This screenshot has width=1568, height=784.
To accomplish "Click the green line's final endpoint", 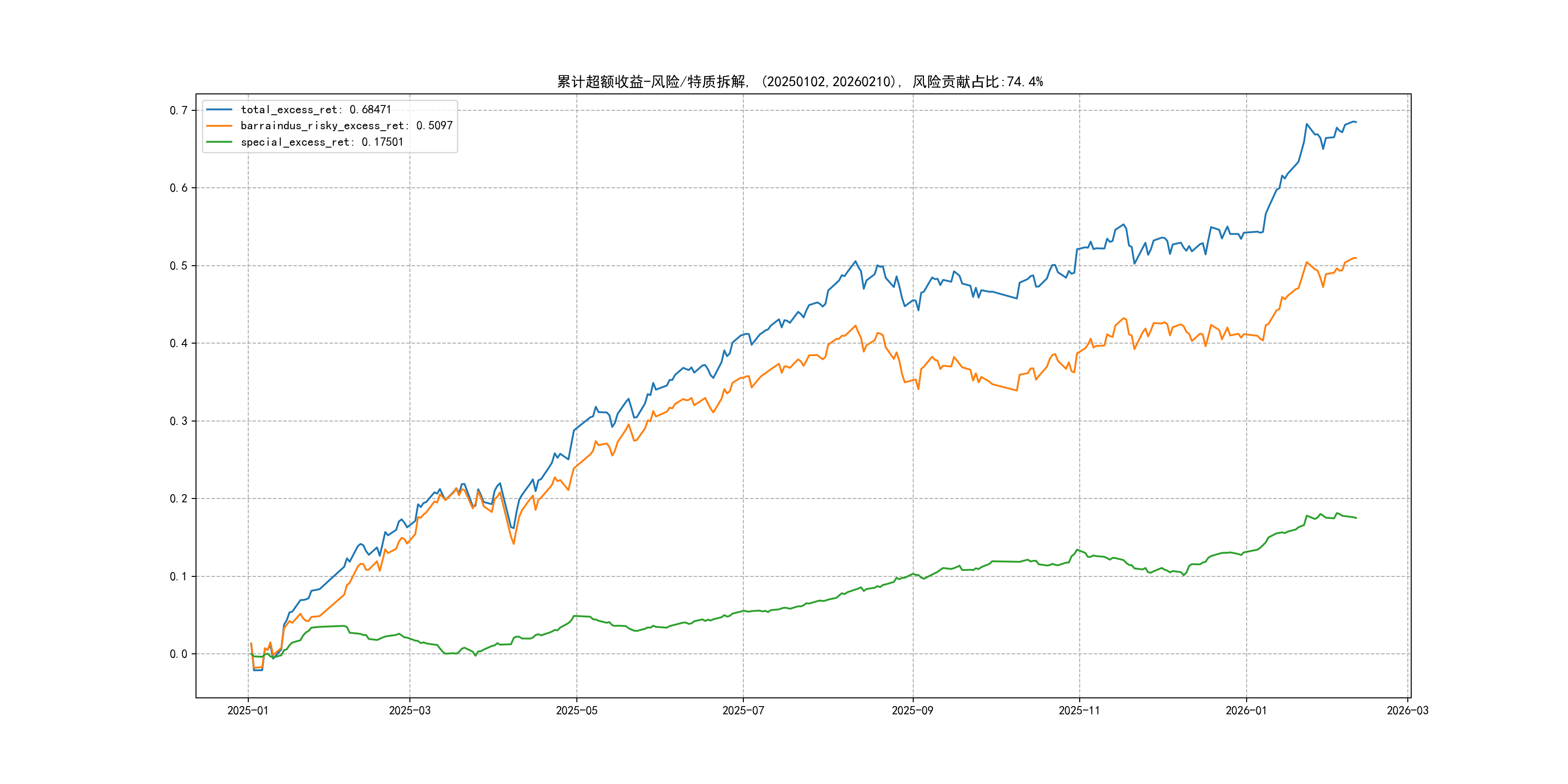I will [1356, 518].
